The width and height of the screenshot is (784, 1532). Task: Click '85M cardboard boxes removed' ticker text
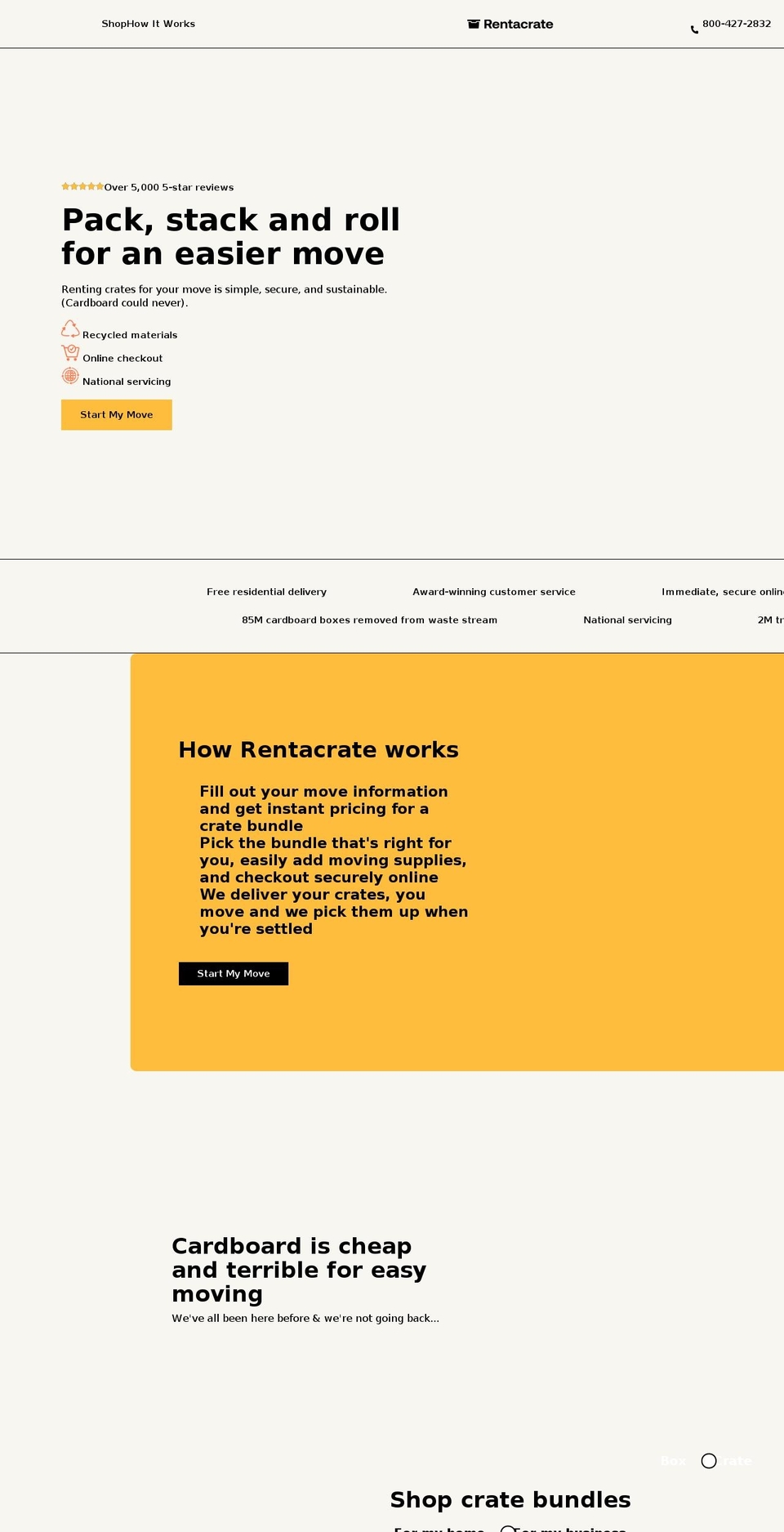pyautogui.click(x=369, y=620)
